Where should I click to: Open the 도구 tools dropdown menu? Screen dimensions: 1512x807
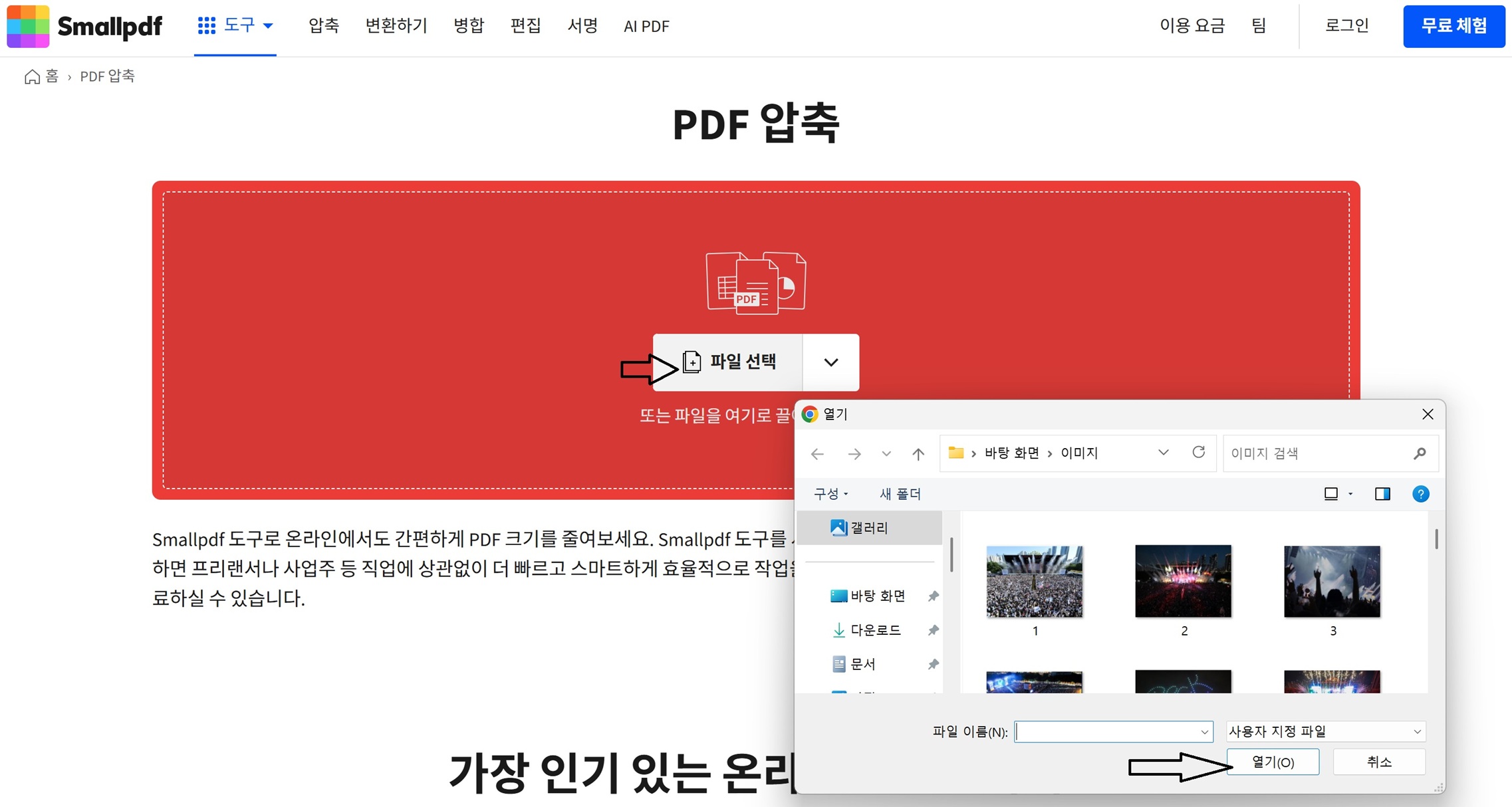point(235,26)
